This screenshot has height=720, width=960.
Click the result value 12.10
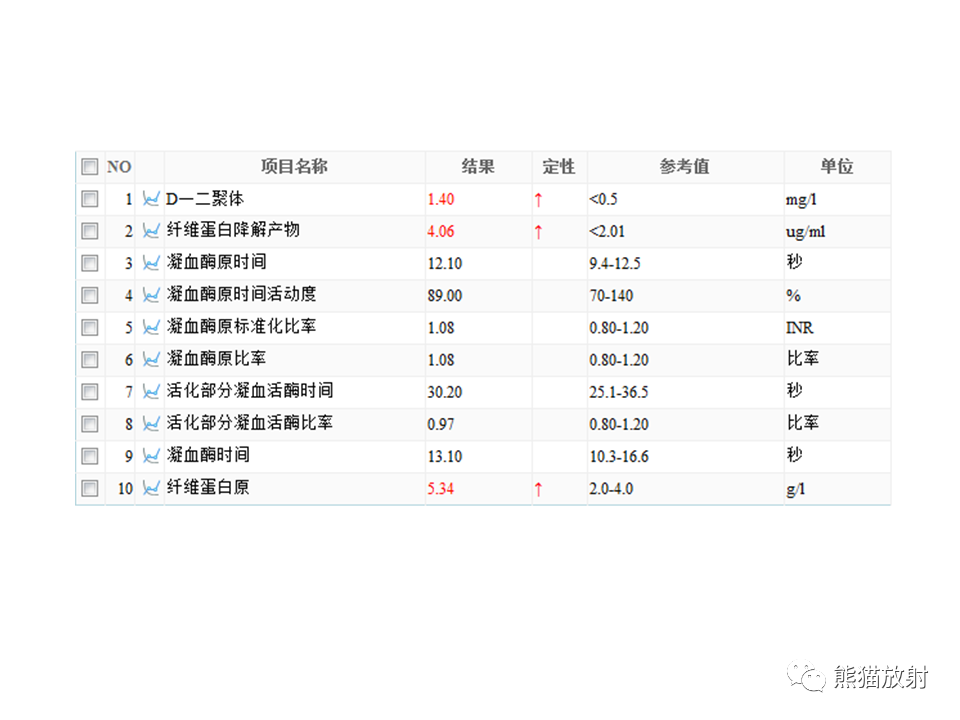pyautogui.click(x=445, y=264)
